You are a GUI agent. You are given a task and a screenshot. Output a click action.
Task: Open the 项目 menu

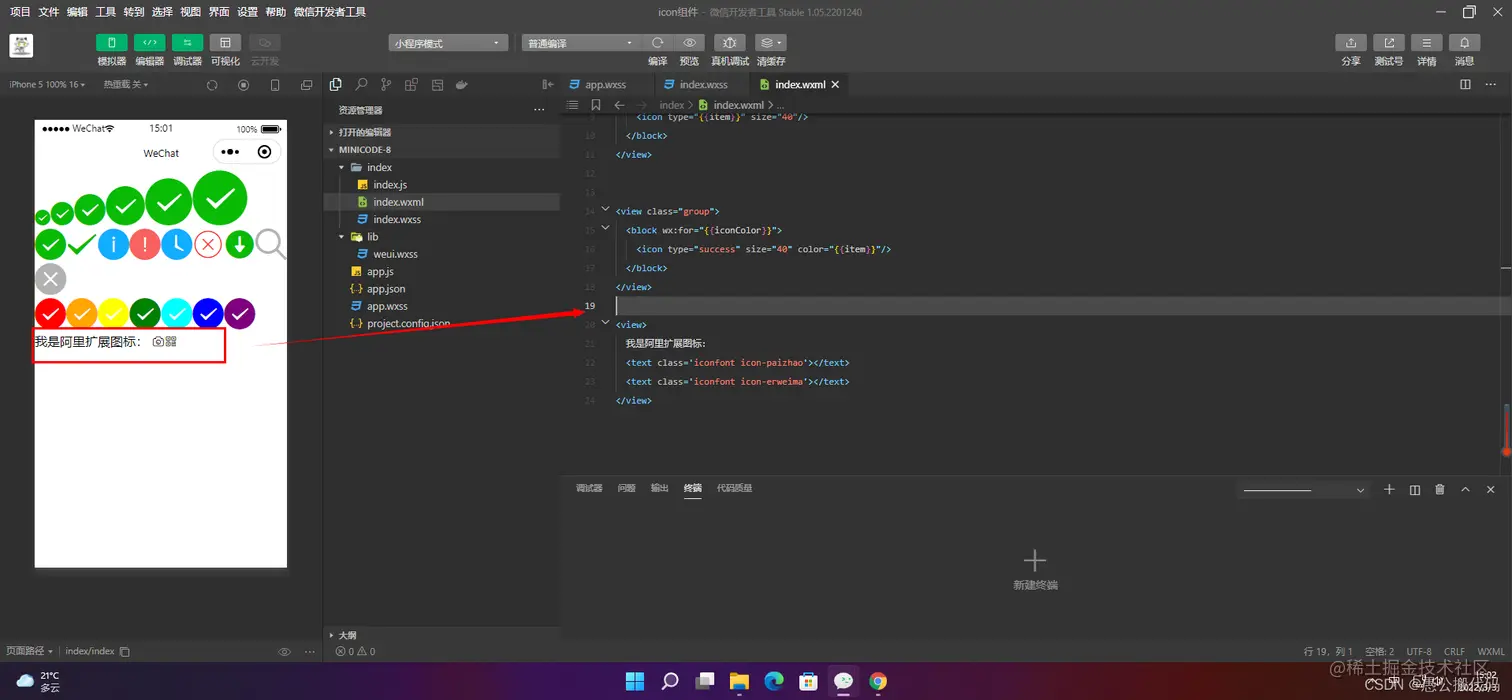(x=20, y=12)
